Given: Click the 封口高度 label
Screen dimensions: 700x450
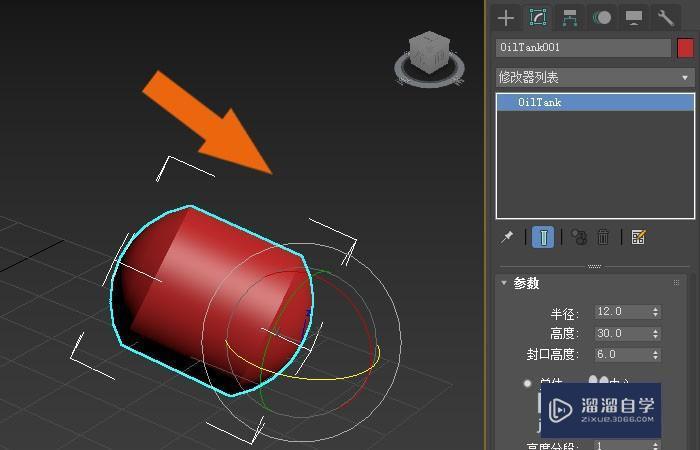Looking at the screenshot, I should point(553,355).
